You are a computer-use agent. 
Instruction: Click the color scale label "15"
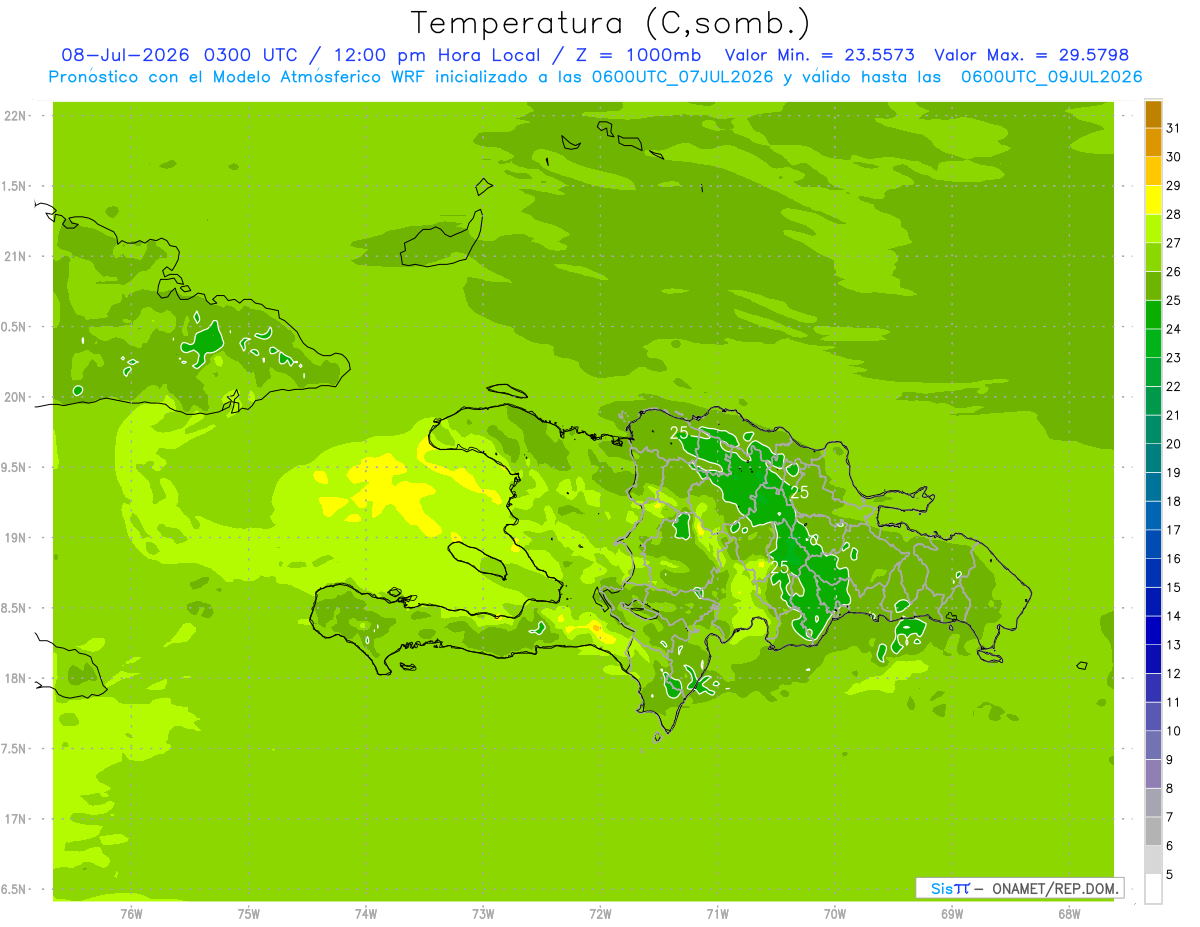tap(1174, 588)
